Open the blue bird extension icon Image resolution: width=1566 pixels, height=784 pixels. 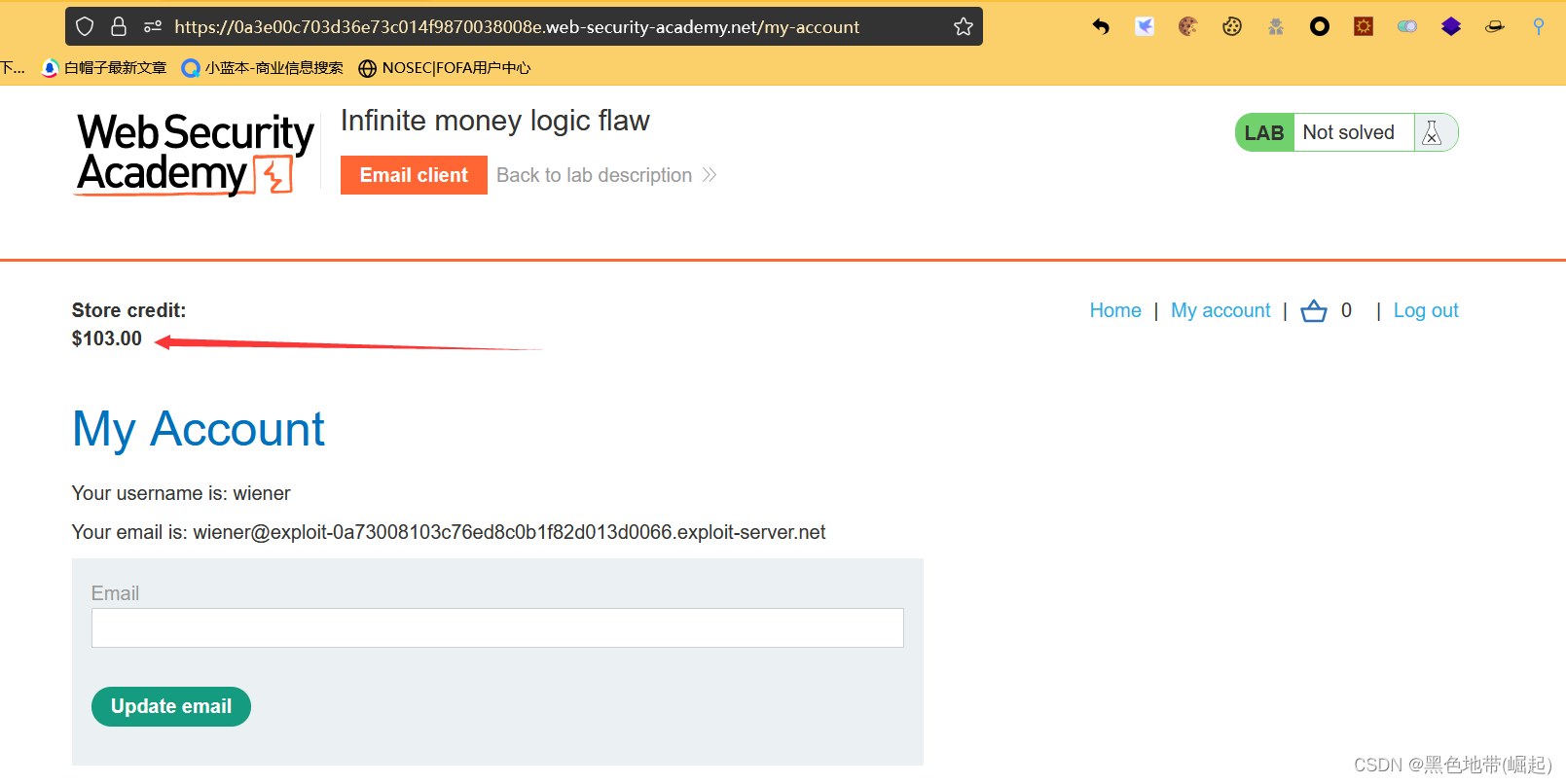[x=1145, y=26]
